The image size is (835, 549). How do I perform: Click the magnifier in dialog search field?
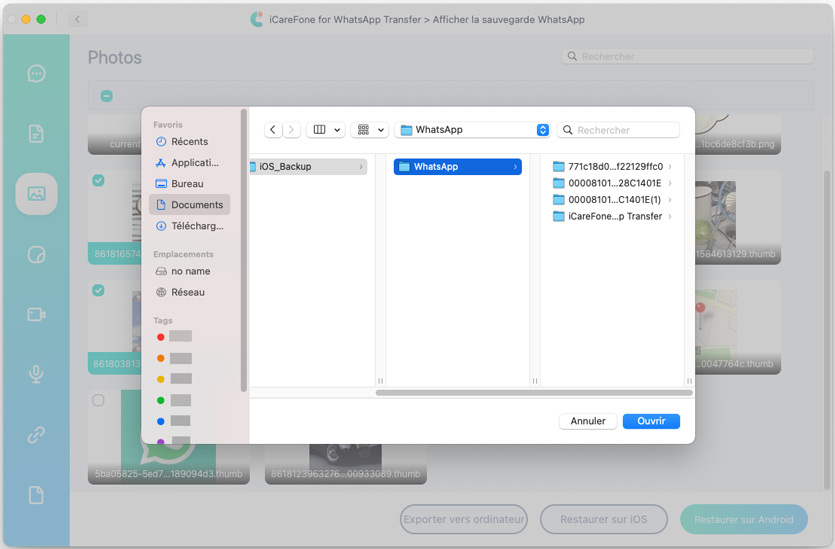568,130
